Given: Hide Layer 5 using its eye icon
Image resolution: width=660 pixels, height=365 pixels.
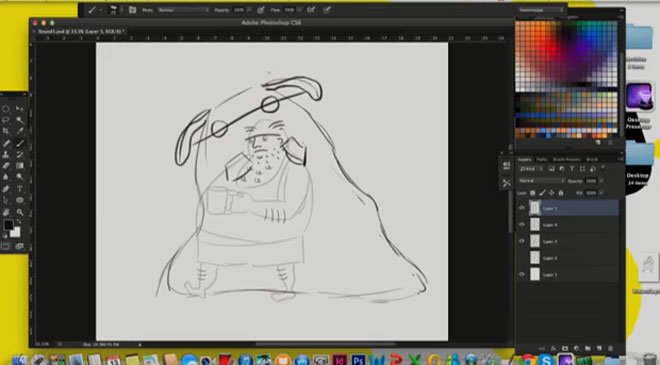Looking at the screenshot, I should tap(522, 208).
